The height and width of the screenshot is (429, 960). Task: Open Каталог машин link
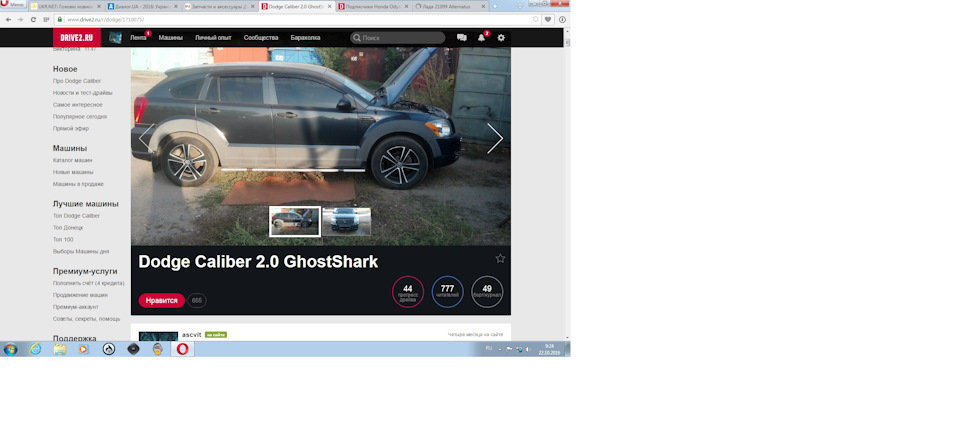click(72, 160)
